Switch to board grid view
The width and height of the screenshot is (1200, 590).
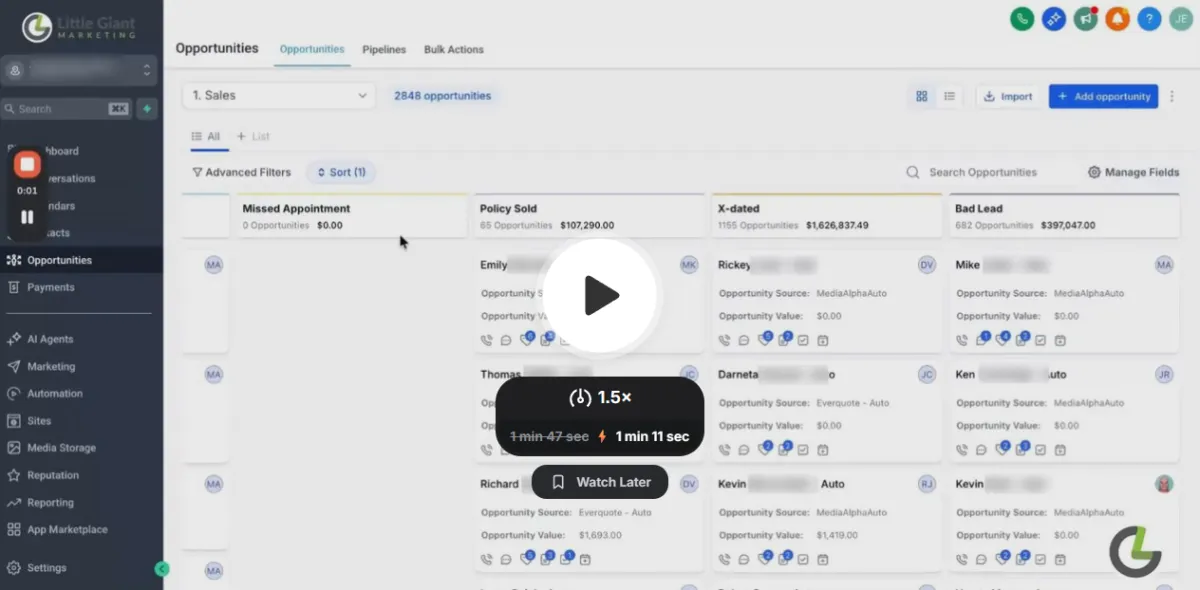(922, 96)
